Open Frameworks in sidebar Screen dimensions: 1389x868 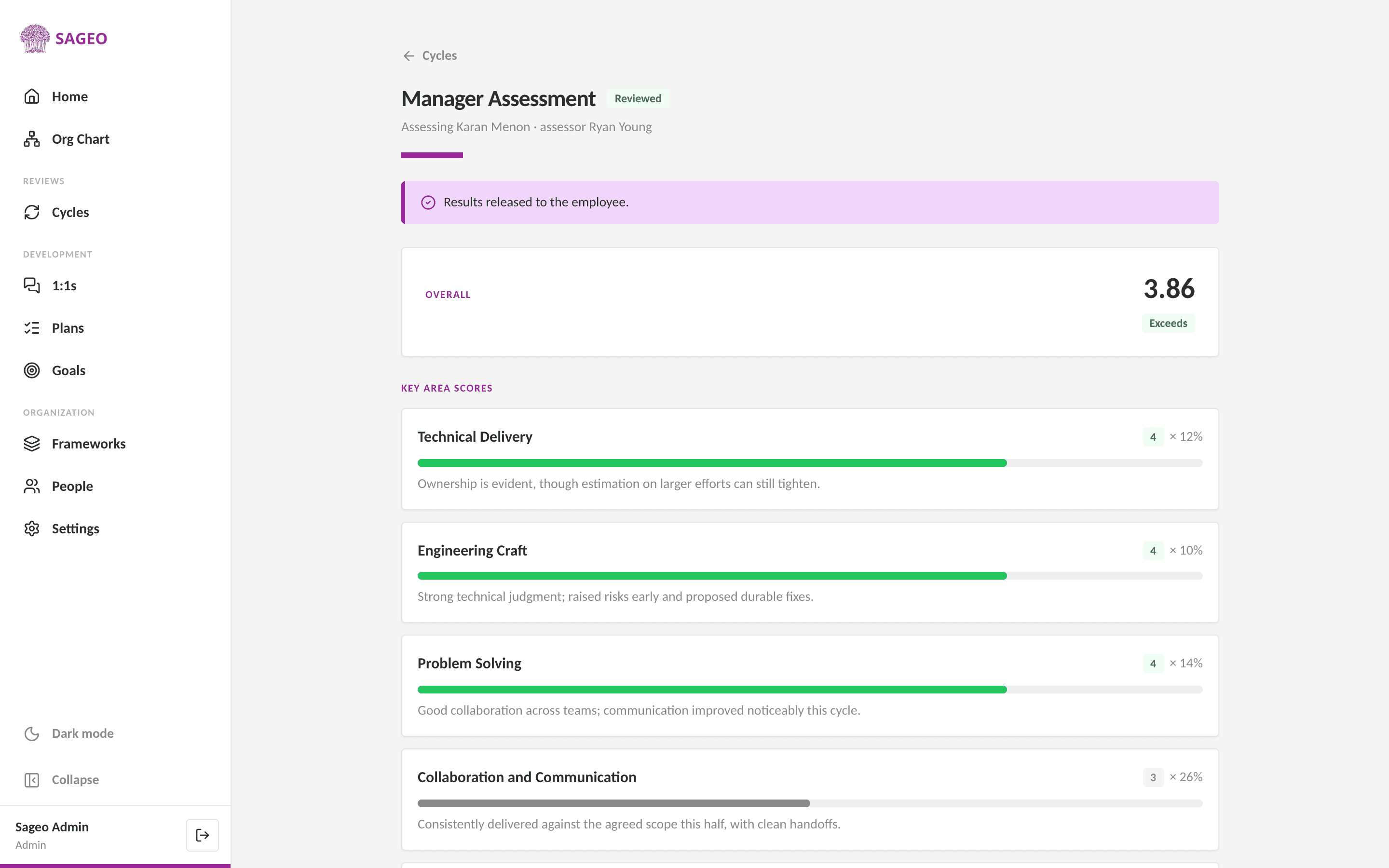point(88,444)
